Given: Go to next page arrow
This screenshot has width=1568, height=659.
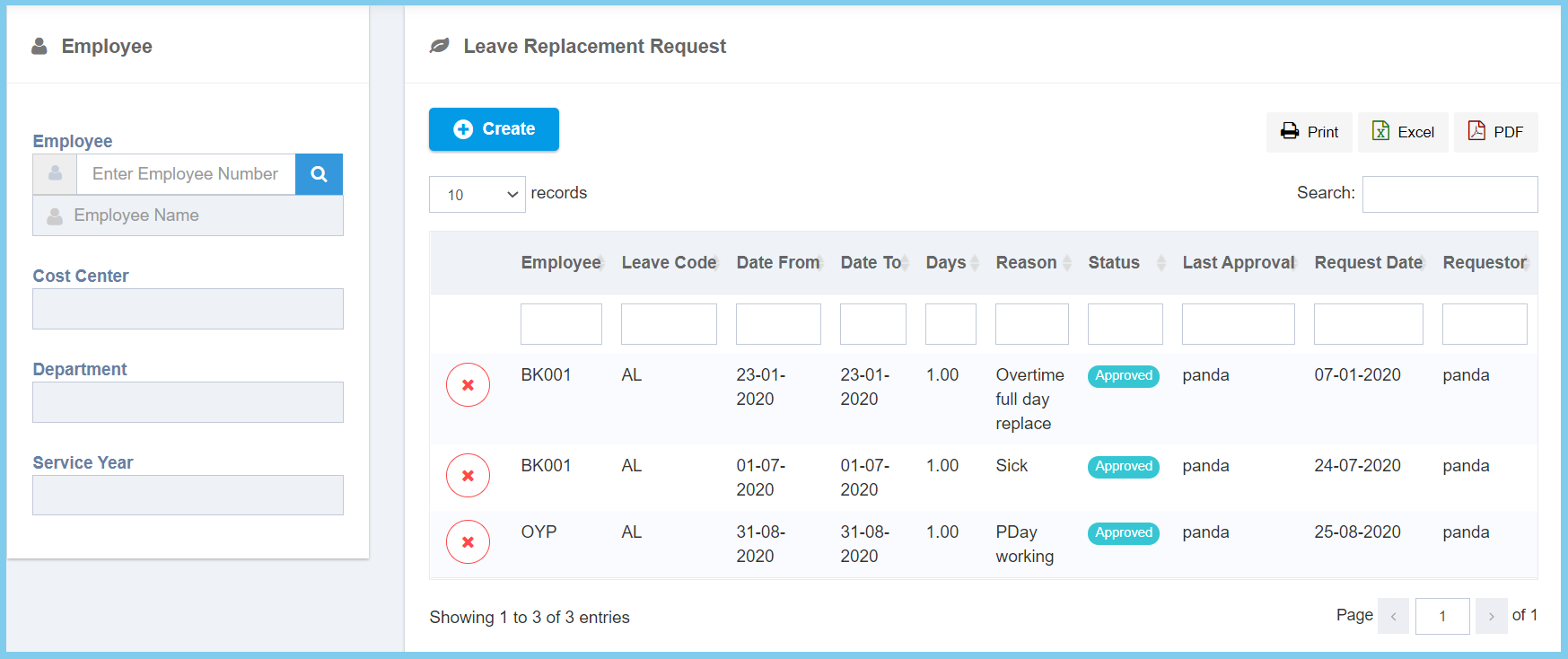Looking at the screenshot, I should coord(1491,616).
